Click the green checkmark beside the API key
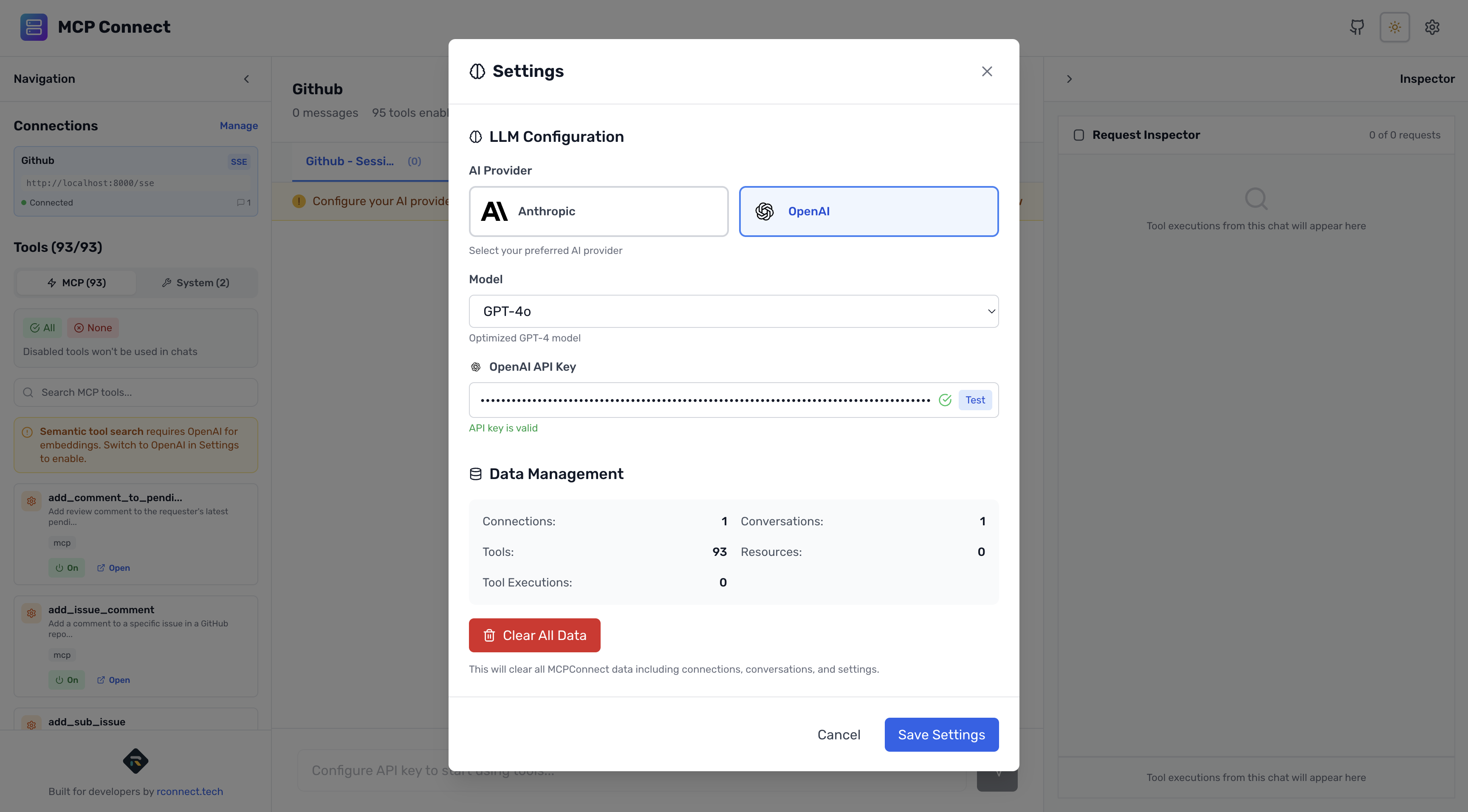Viewport: 1468px width, 812px height. 946,400
